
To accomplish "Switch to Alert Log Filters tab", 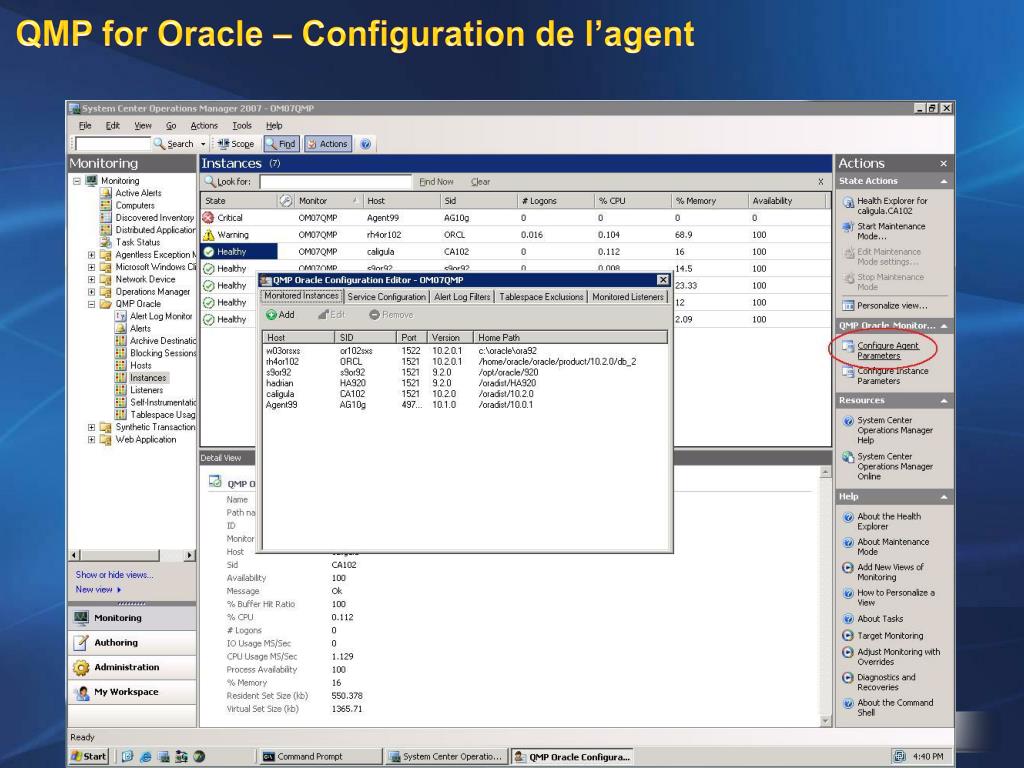I will 462,297.
